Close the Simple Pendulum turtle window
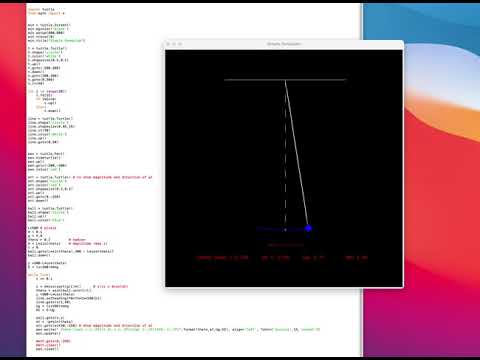480x360 pixels. tap(168, 44)
